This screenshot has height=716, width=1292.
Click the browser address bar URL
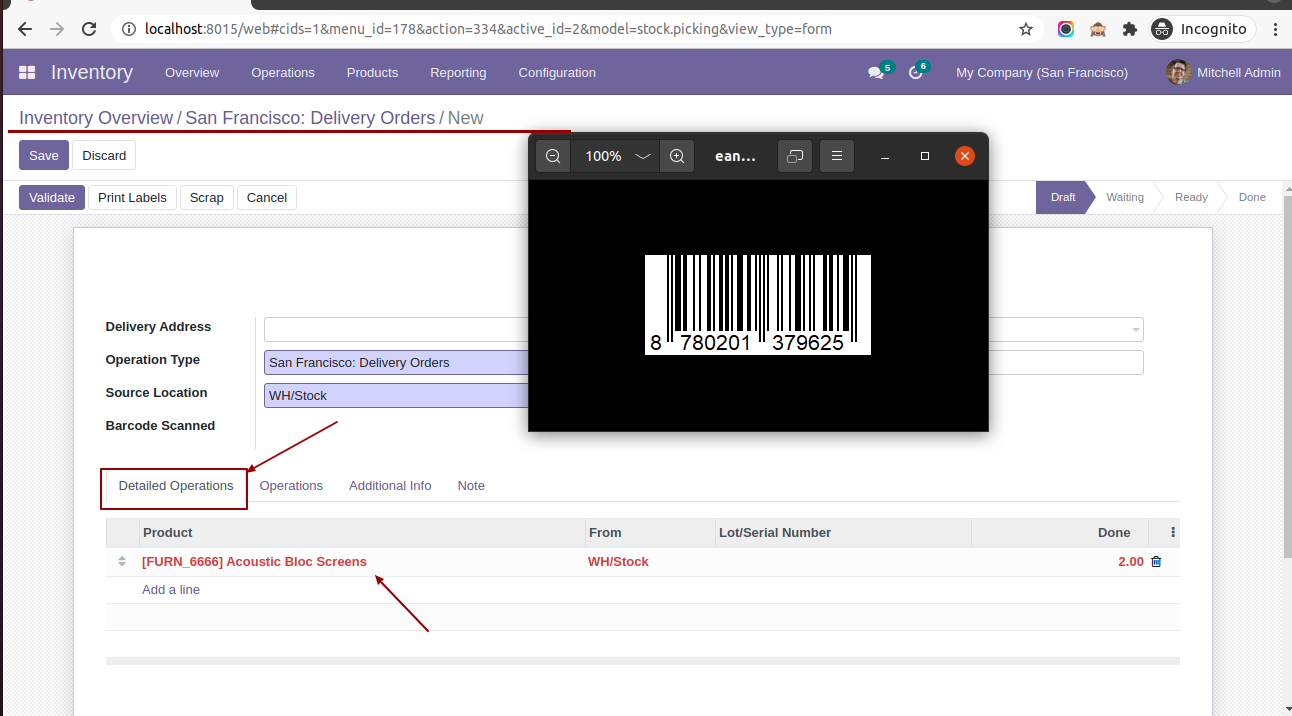[x=488, y=29]
